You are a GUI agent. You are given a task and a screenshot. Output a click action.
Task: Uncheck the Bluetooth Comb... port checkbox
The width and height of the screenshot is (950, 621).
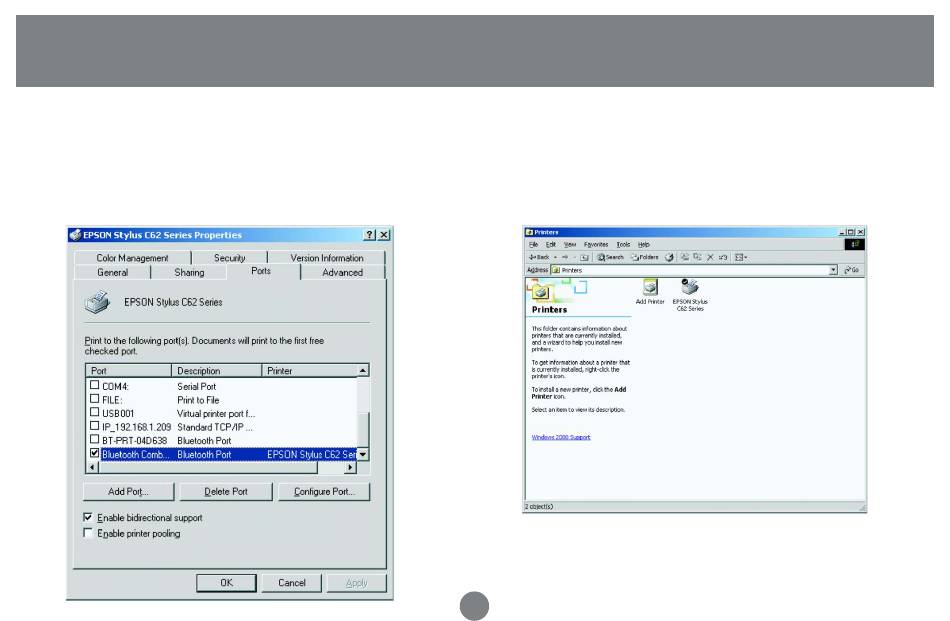[x=95, y=453]
